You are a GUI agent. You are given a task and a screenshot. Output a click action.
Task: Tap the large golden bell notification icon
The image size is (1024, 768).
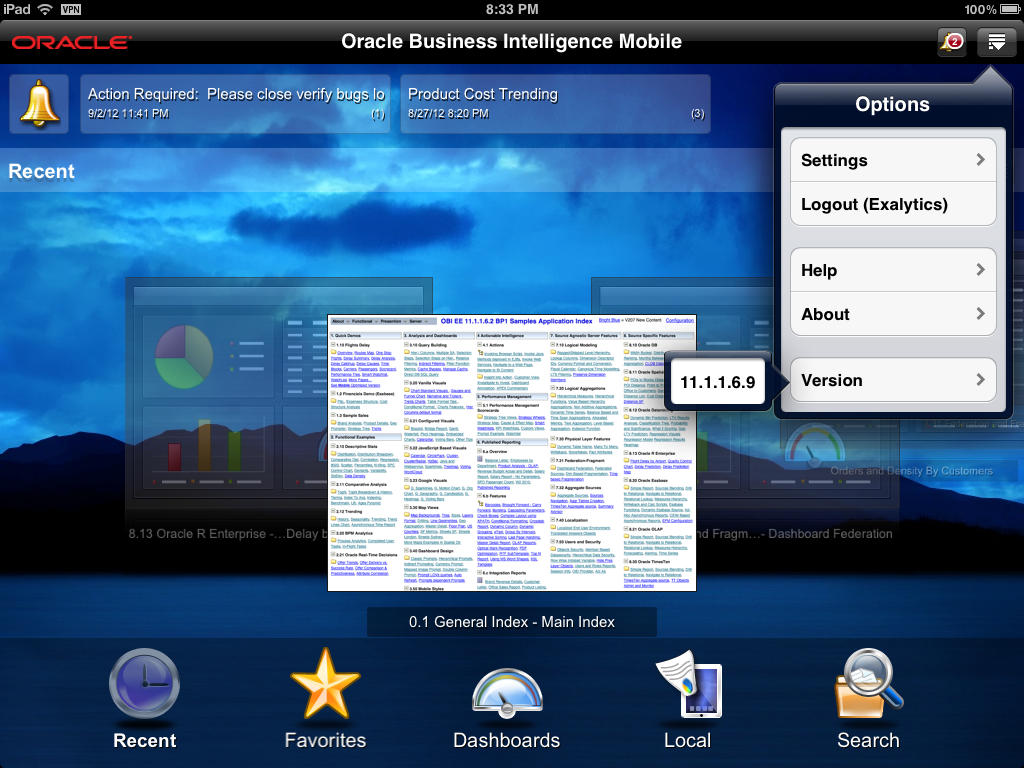[x=39, y=104]
